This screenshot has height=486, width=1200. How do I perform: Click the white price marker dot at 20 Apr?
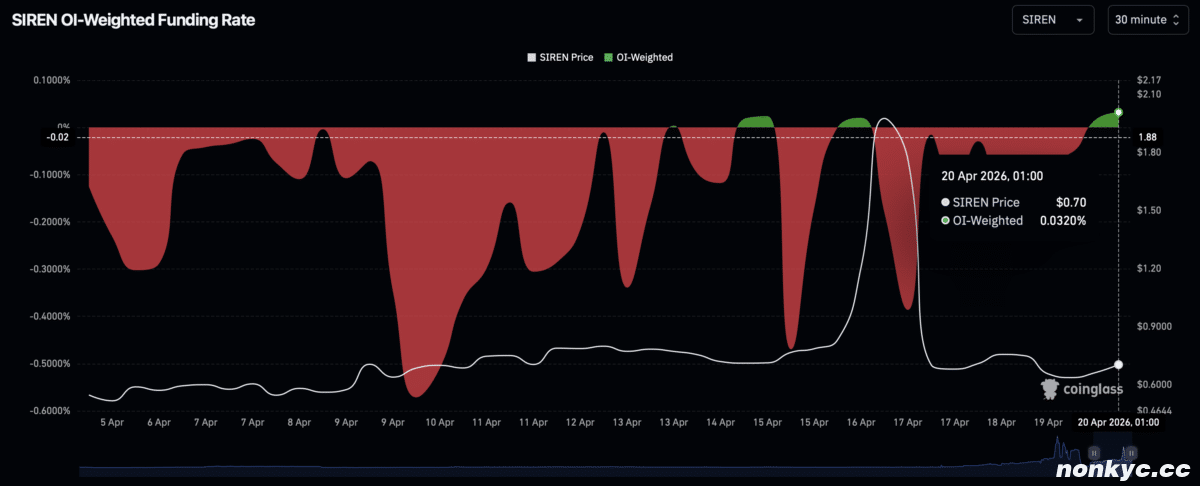1118,364
